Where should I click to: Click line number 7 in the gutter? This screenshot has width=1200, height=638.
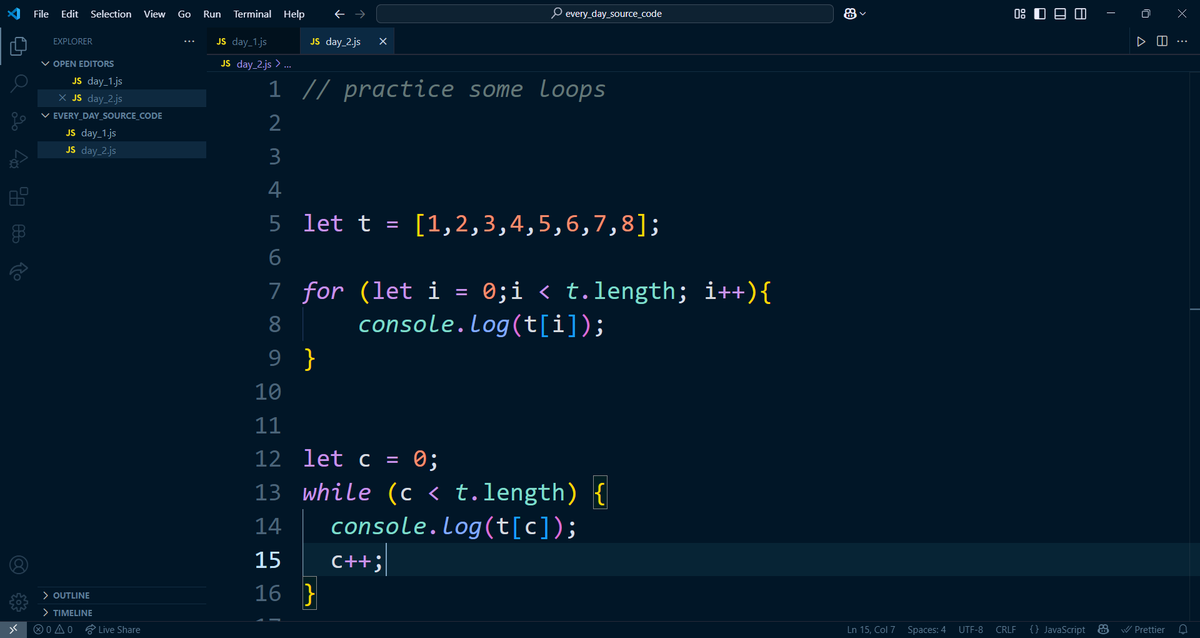275,291
